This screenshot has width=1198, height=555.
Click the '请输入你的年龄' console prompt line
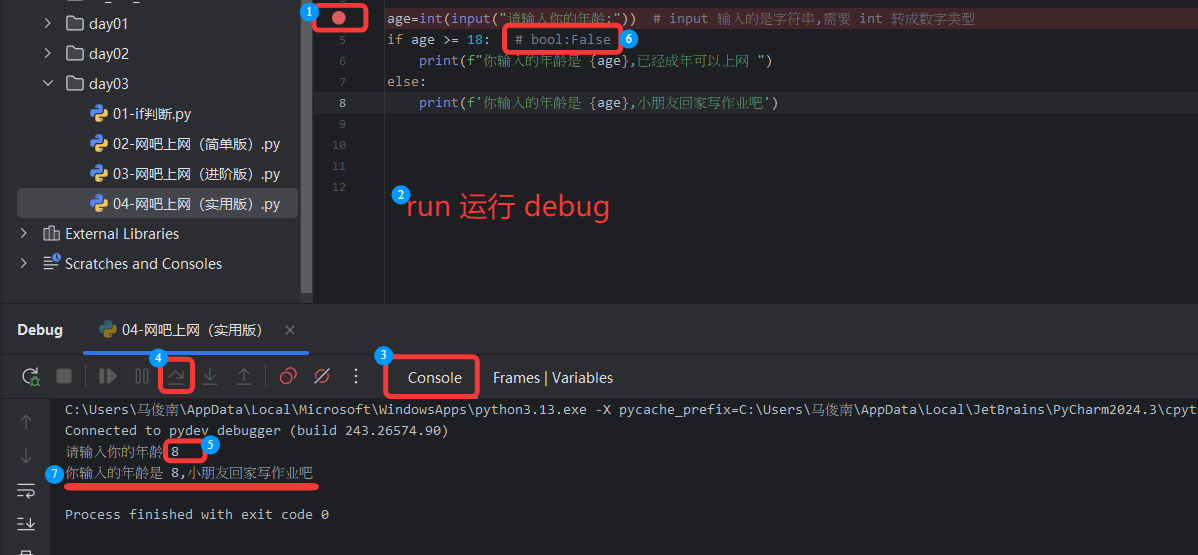click(x=122, y=451)
